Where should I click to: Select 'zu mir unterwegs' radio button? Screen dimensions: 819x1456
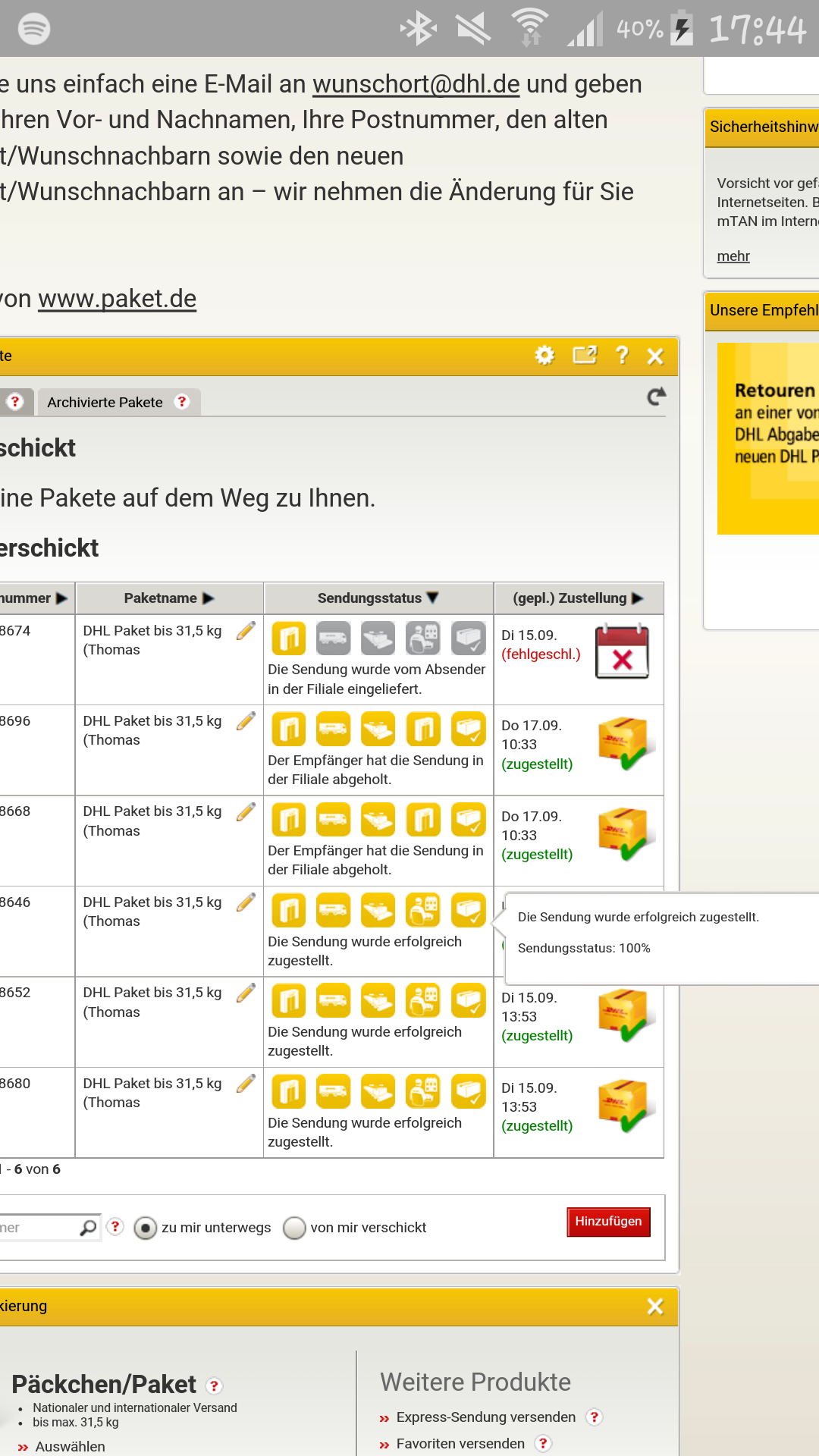point(145,1228)
